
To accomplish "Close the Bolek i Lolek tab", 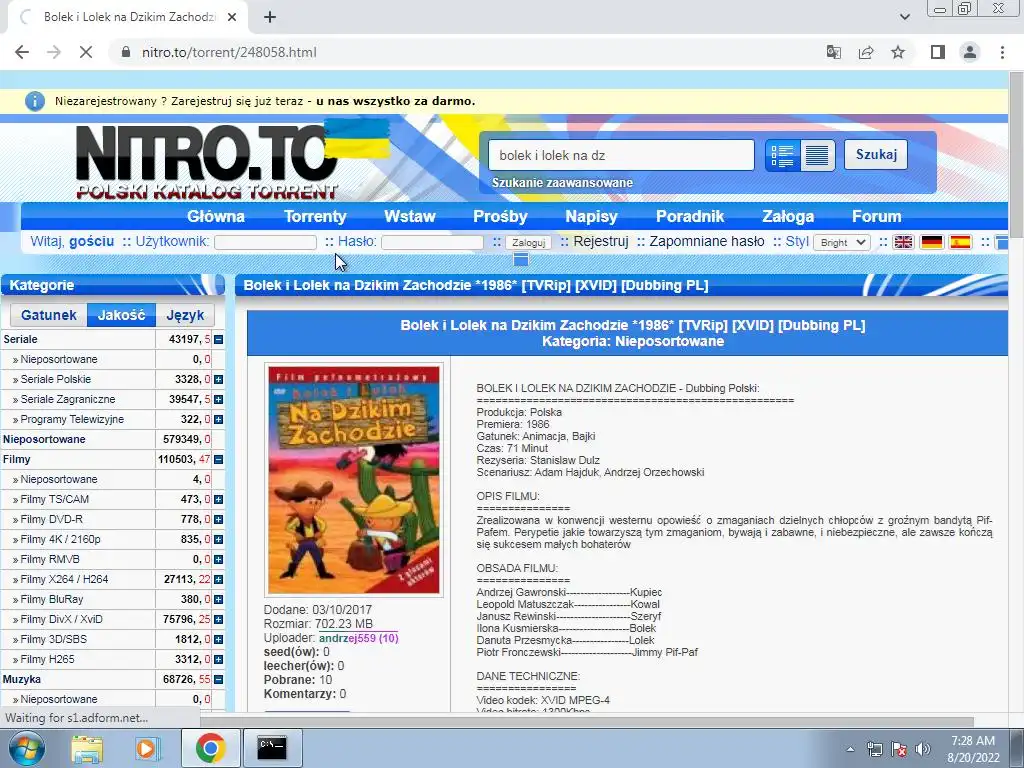I will (232, 17).
